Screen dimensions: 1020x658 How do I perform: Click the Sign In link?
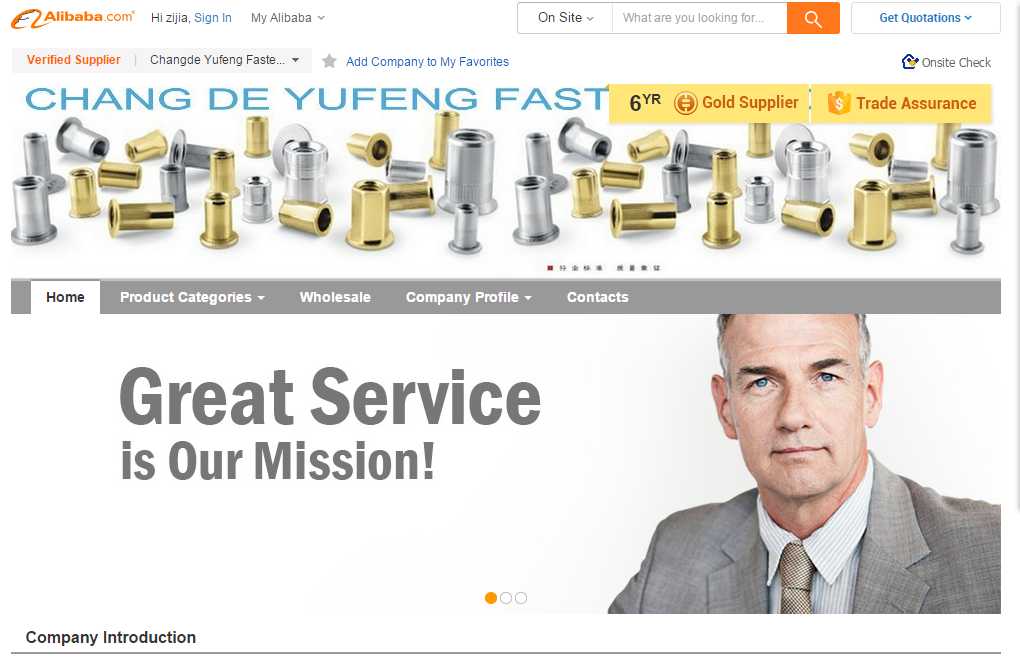[213, 18]
